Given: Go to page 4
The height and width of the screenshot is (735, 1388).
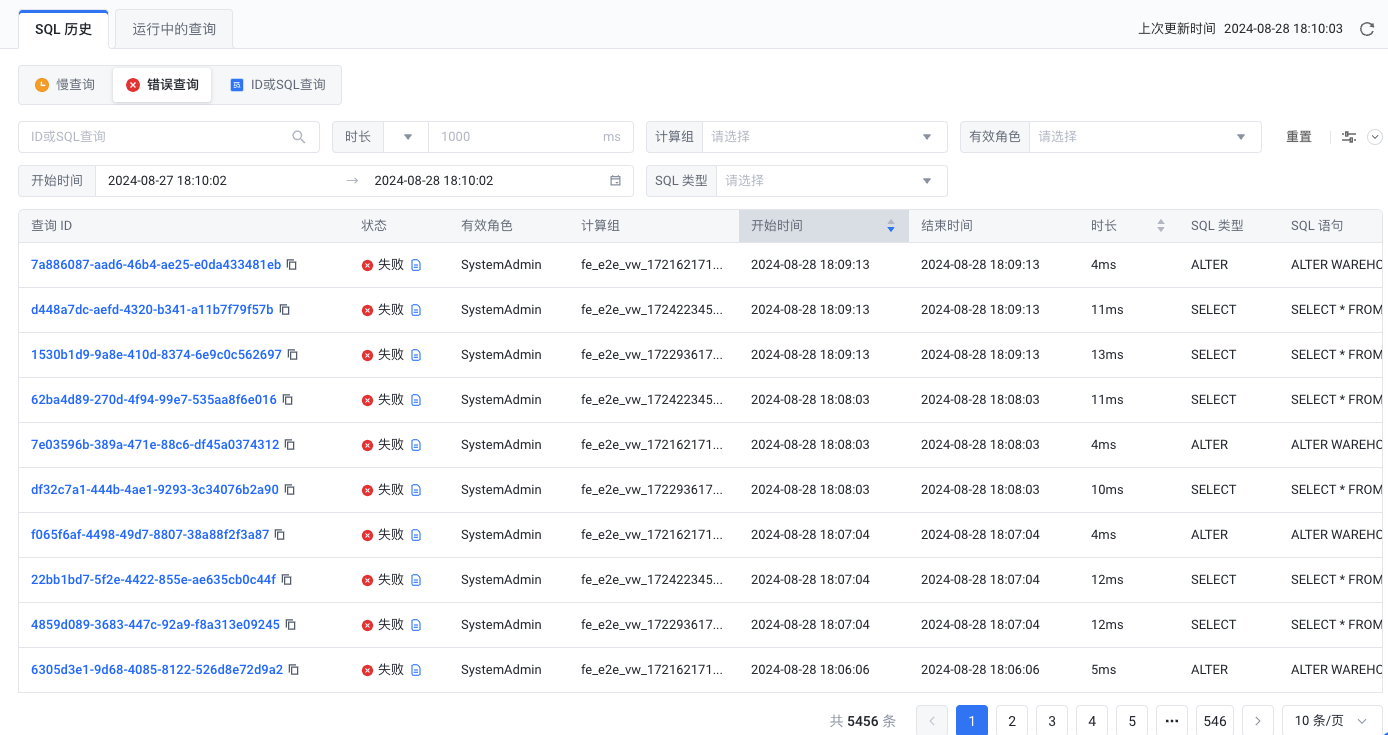Looking at the screenshot, I should pyautogui.click(x=1092, y=721).
